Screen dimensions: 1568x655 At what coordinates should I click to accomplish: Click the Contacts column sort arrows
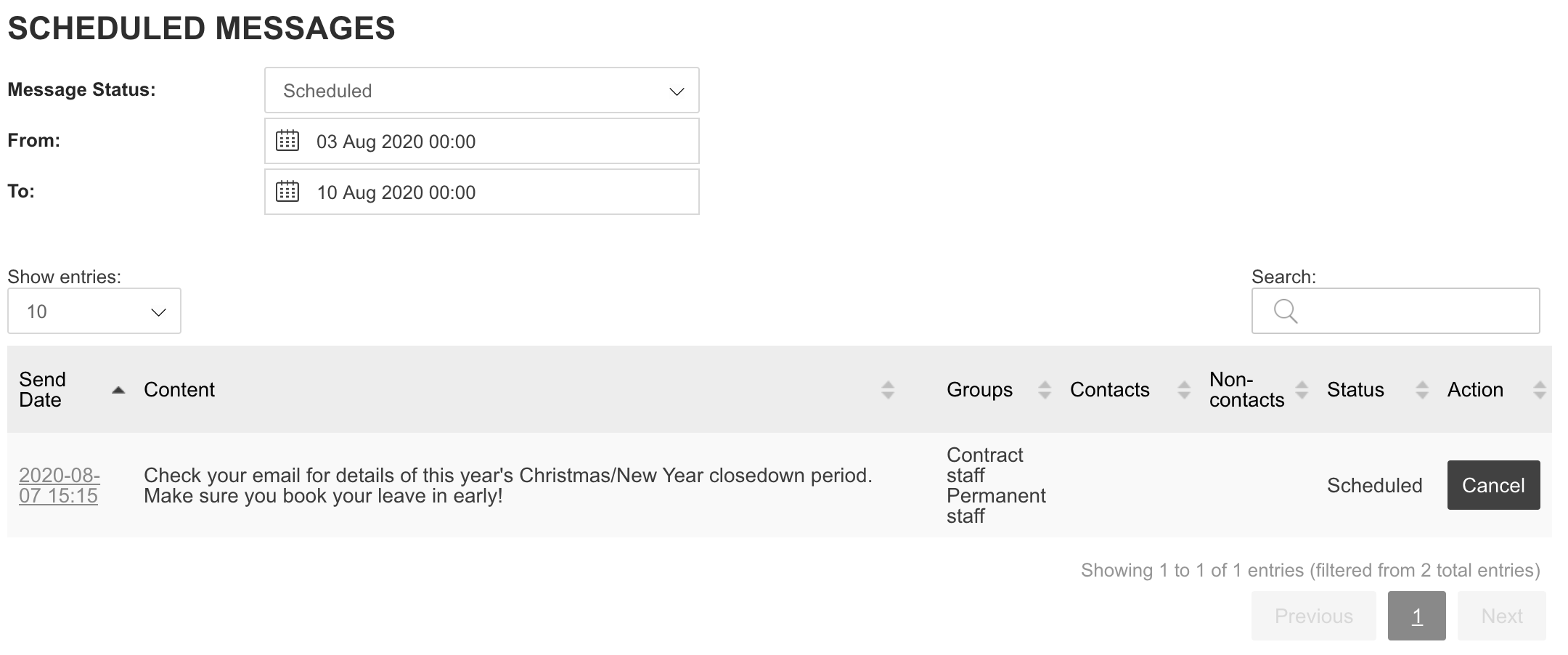point(1184,390)
